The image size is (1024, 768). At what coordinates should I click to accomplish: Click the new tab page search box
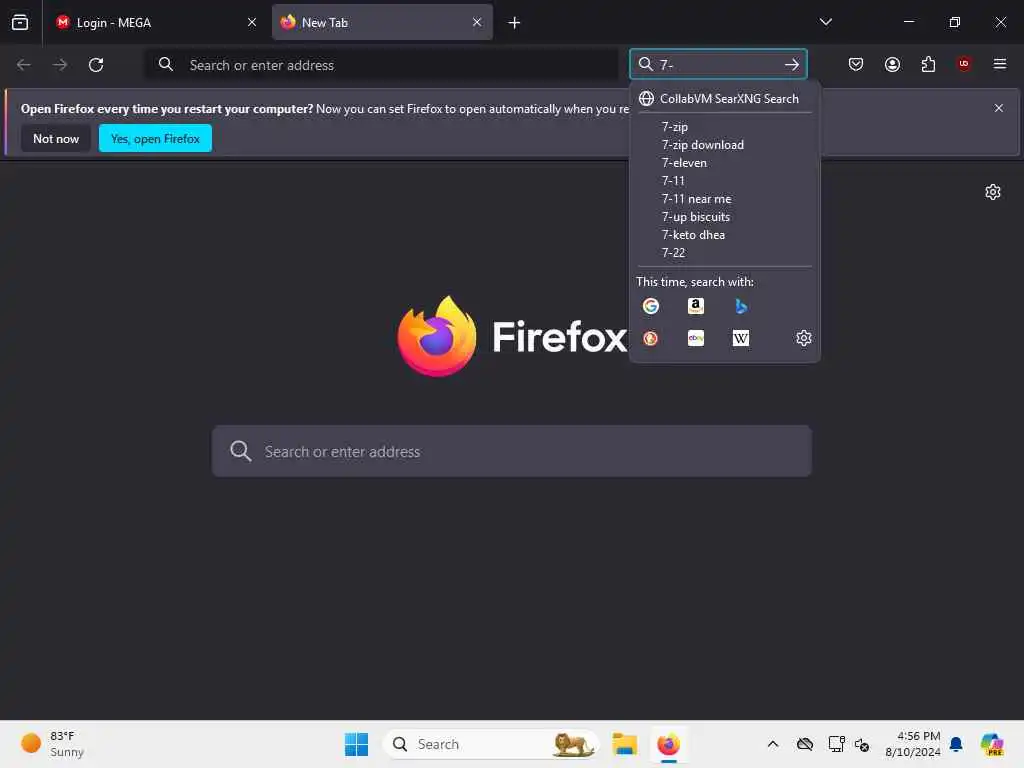512,451
